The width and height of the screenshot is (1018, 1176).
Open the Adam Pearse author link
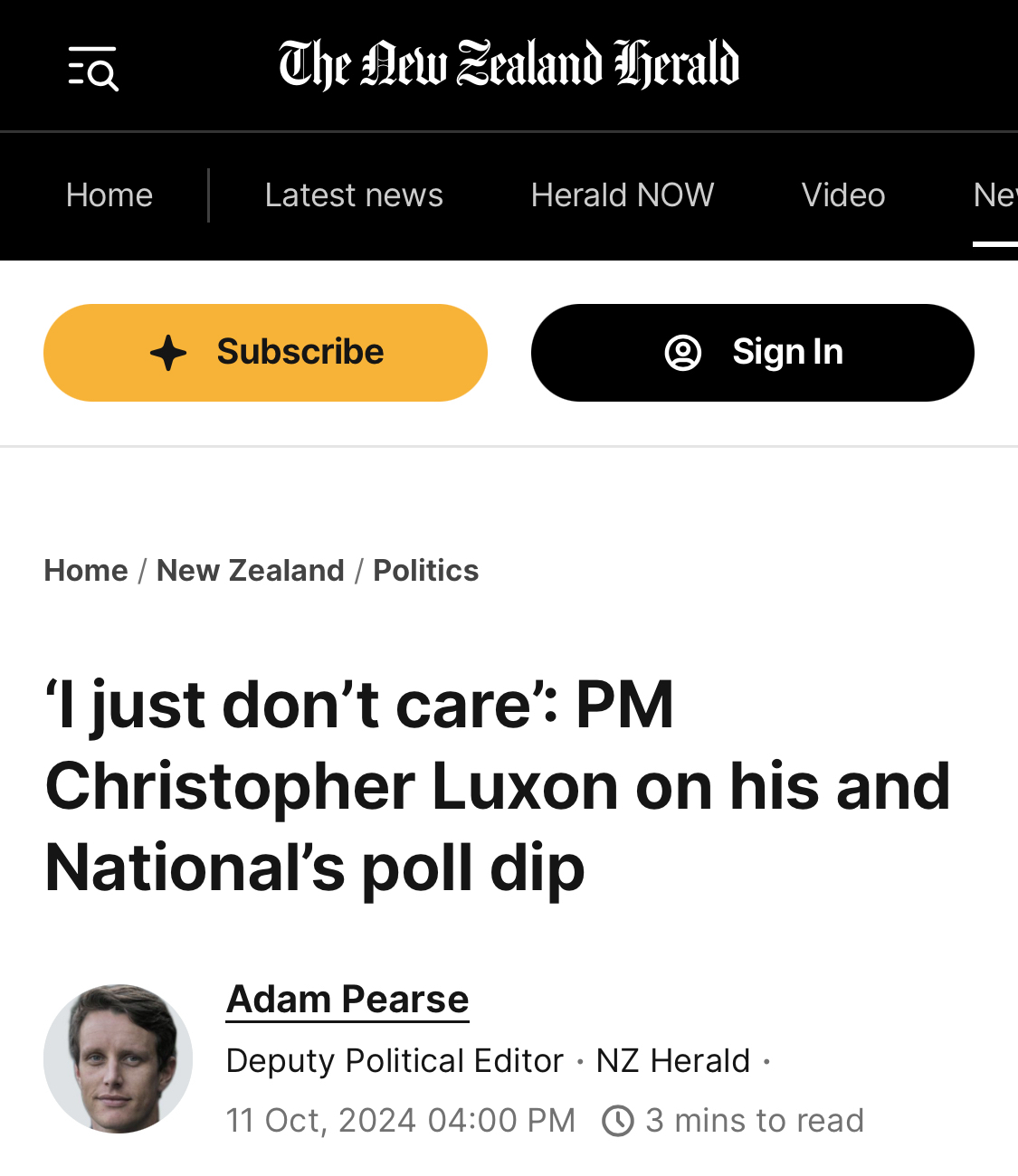347,1000
